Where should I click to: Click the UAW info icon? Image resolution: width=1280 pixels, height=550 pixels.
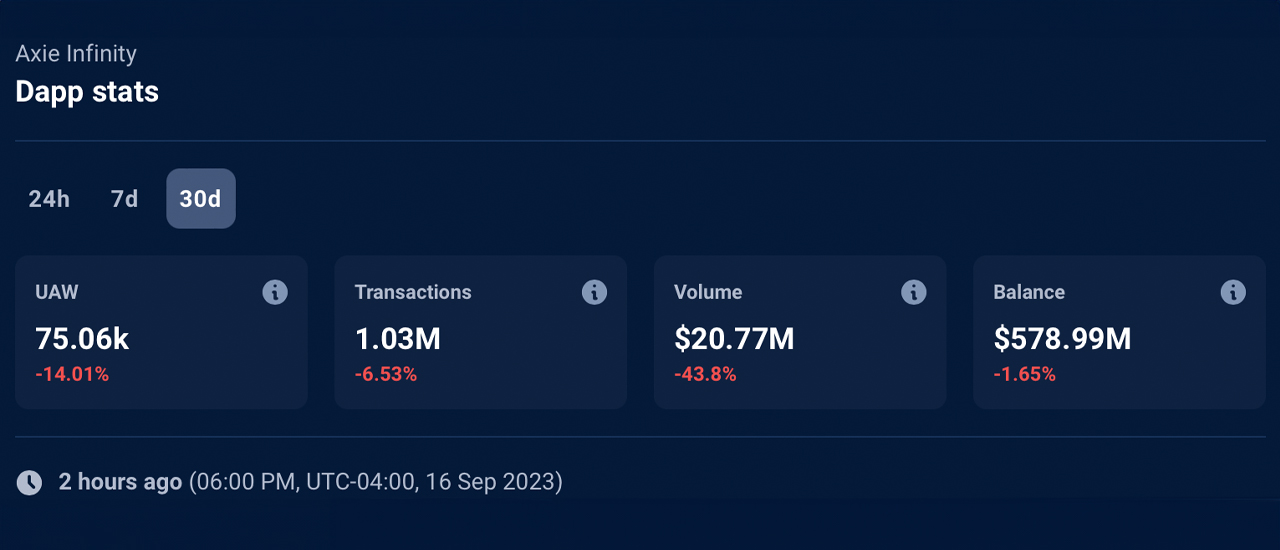(x=275, y=292)
